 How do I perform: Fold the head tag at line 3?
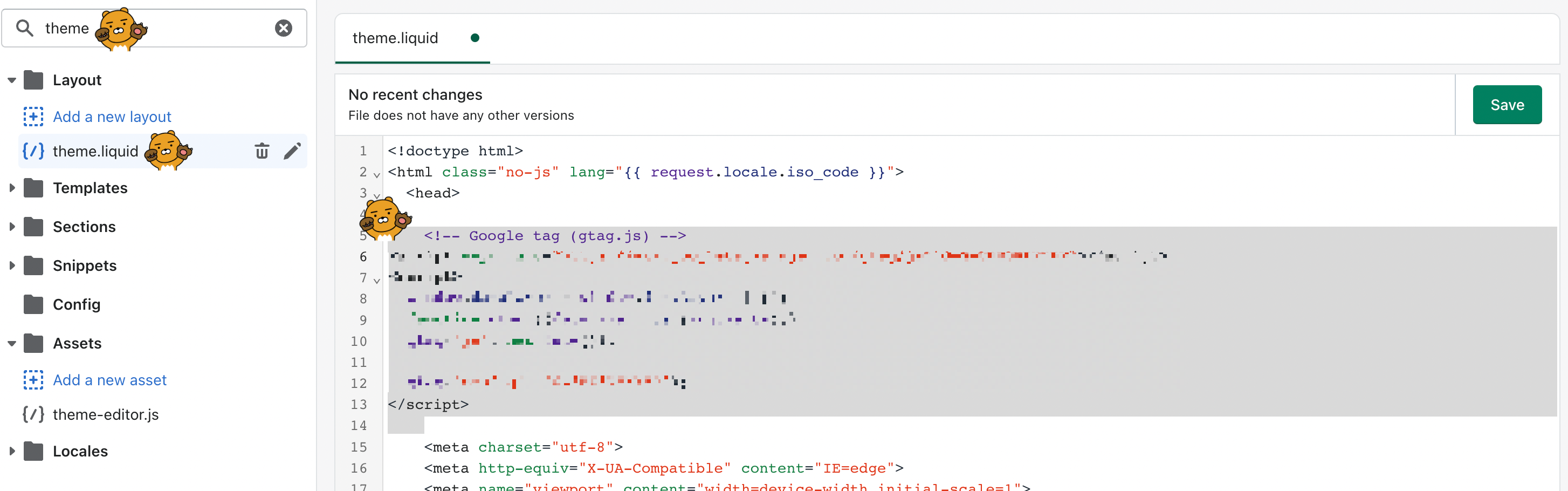click(377, 196)
